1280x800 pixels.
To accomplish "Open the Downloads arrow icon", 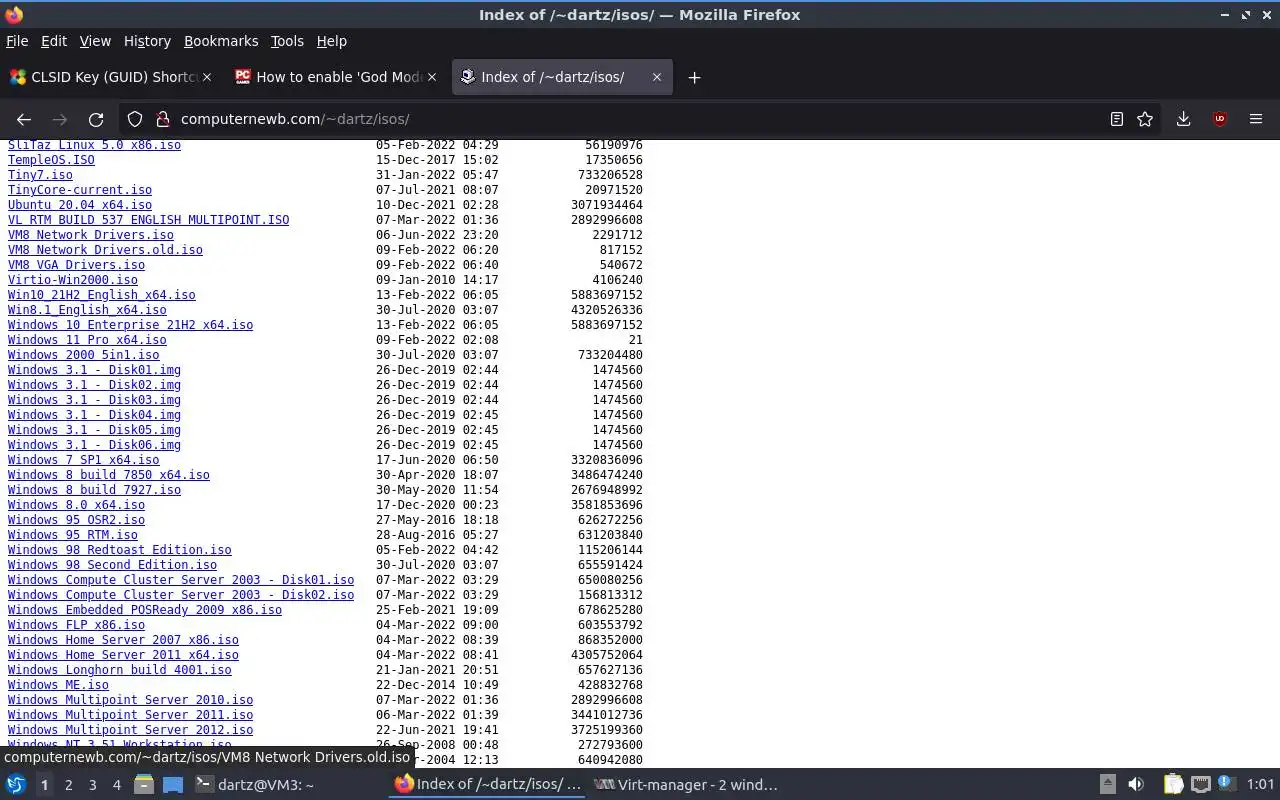I will click(1183, 119).
